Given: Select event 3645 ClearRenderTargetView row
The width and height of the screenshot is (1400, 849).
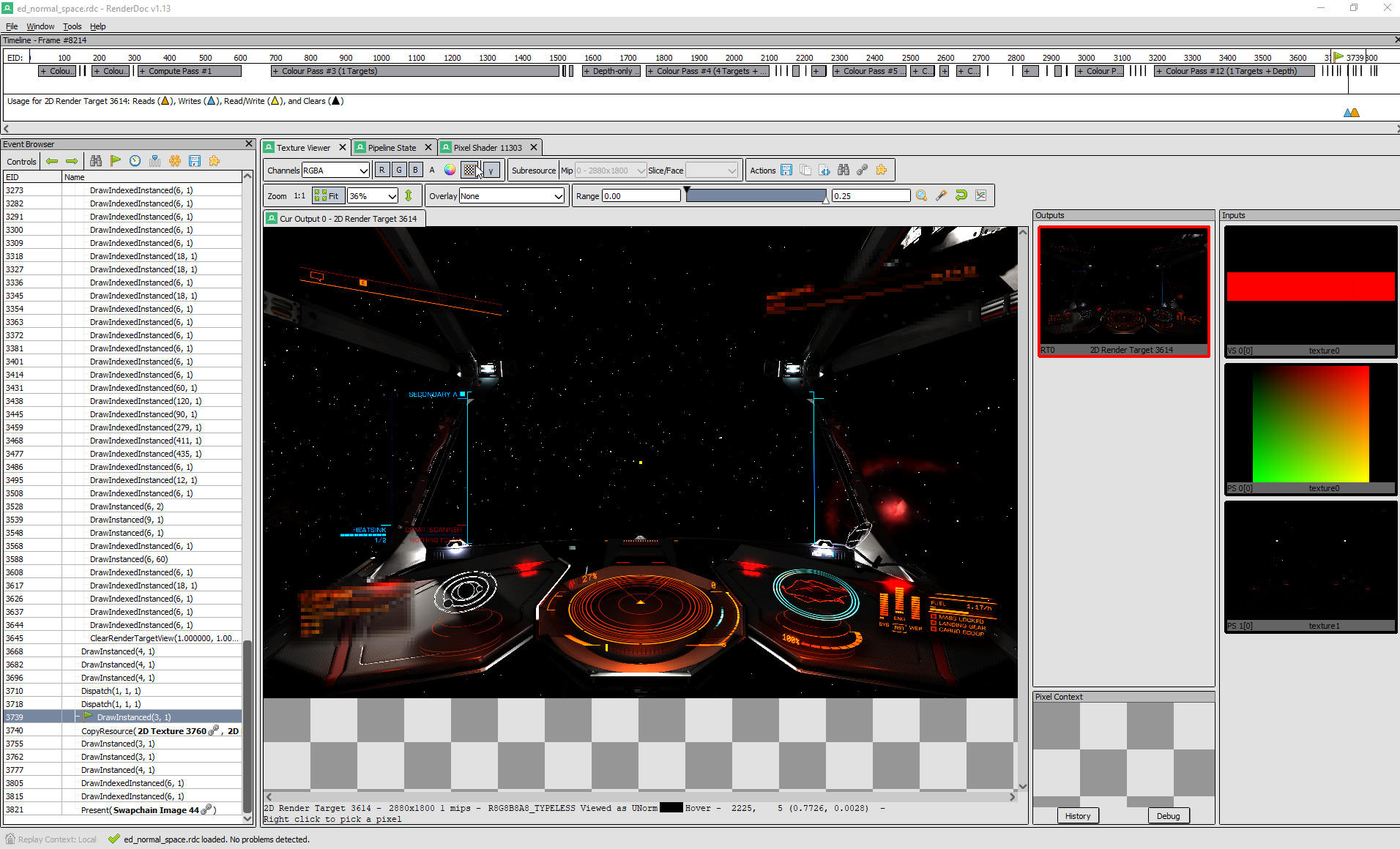Looking at the screenshot, I should point(123,638).
